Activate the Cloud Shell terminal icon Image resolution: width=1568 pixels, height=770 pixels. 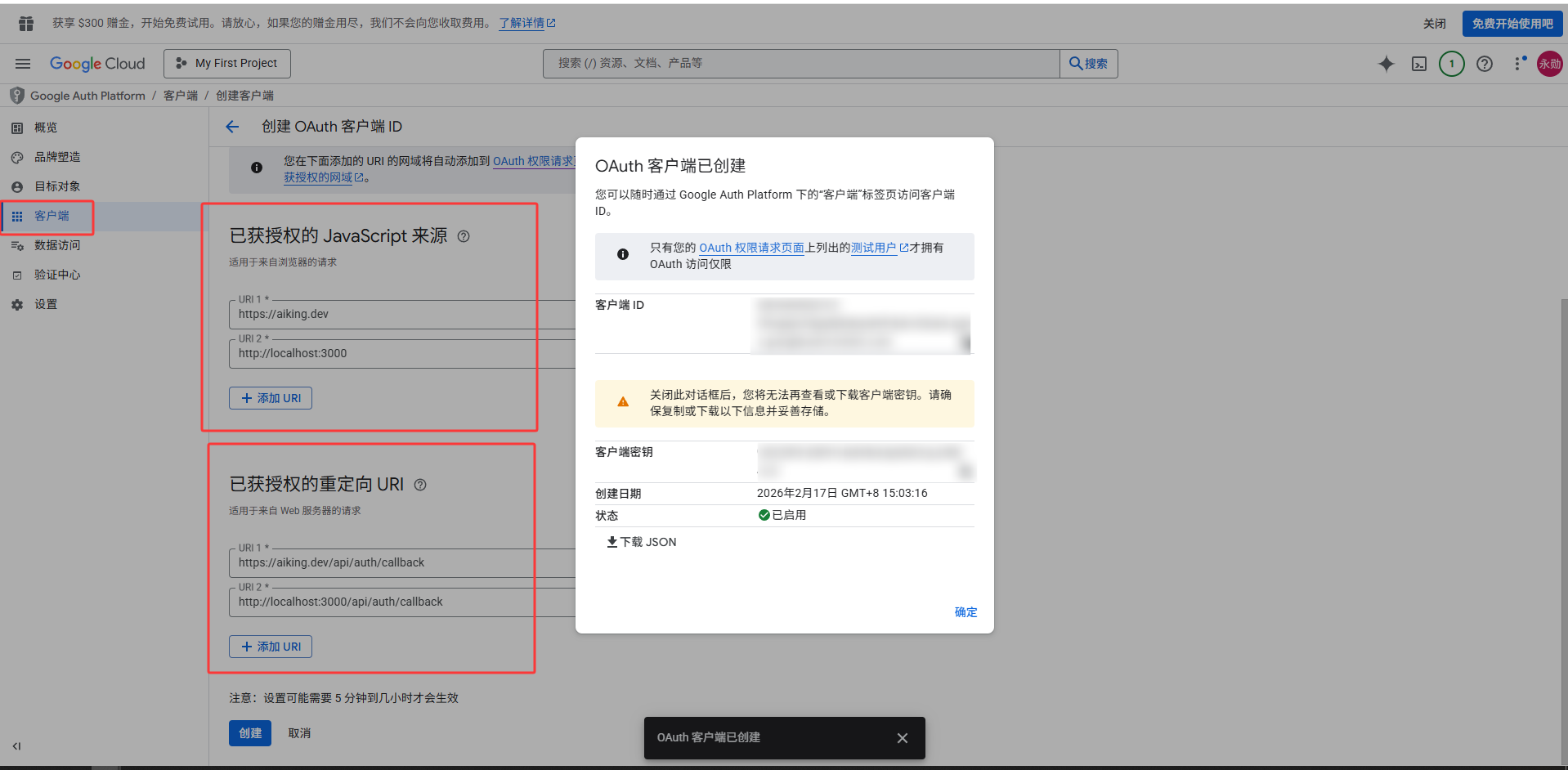[1419, 64]
